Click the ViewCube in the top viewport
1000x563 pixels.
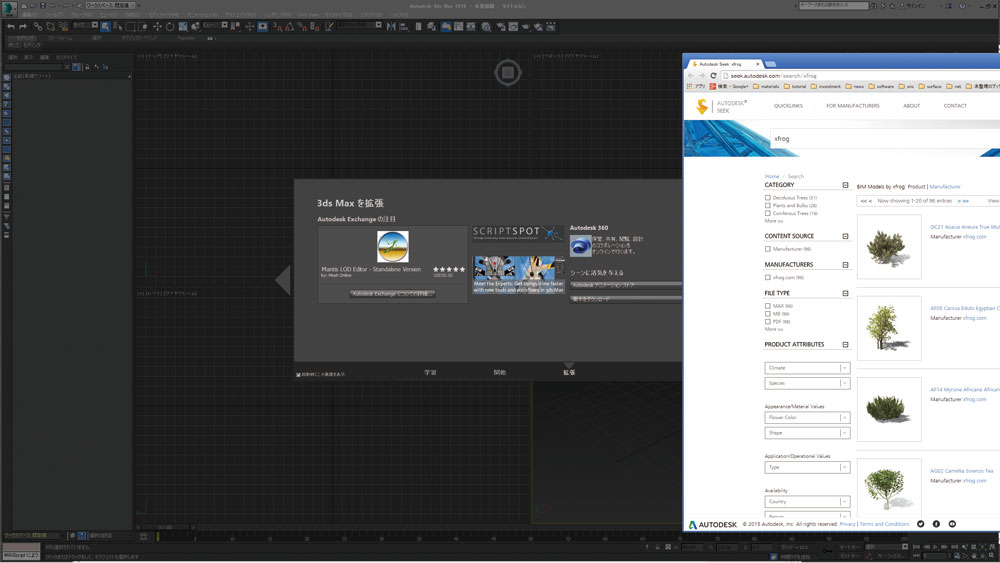click(x=508, y=73)
